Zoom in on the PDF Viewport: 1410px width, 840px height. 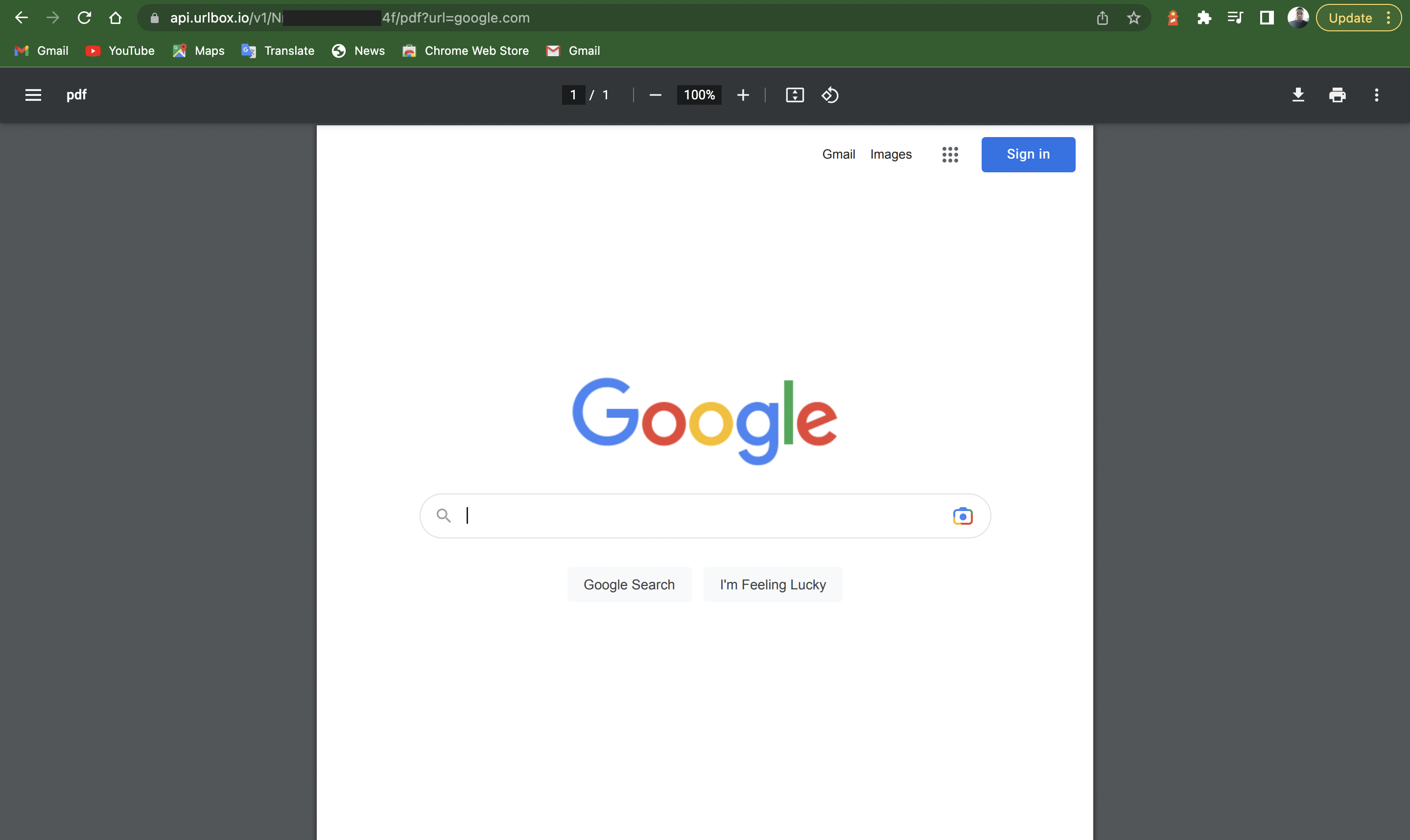pos(743,94)
